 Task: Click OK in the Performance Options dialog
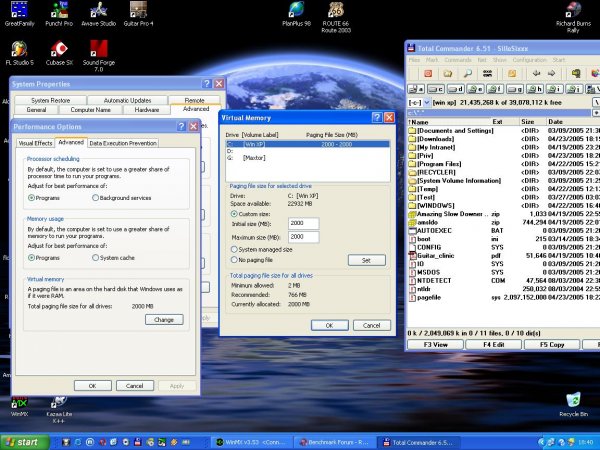[x=93, y=386]
